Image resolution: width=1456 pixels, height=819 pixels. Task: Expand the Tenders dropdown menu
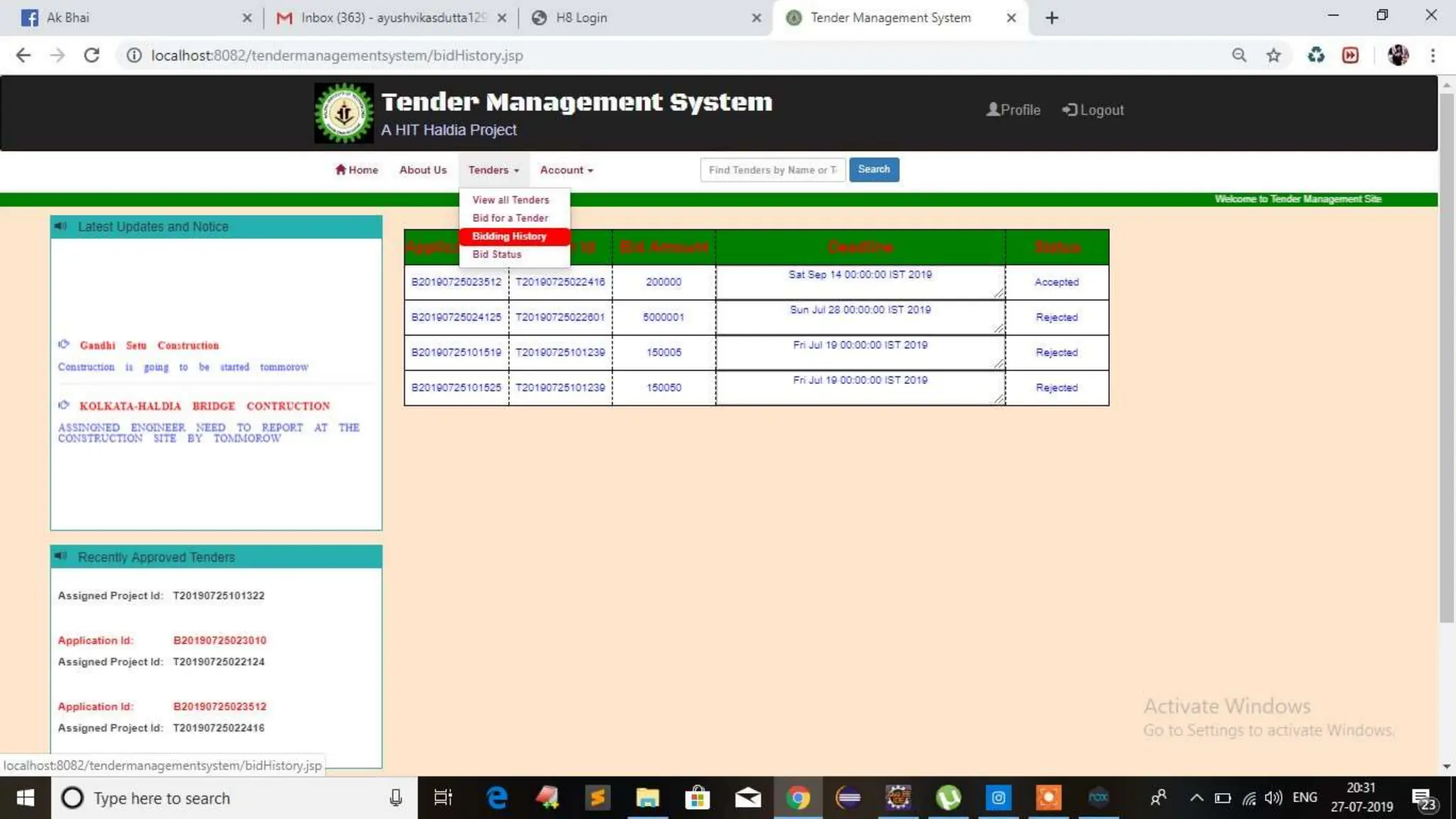493,170
